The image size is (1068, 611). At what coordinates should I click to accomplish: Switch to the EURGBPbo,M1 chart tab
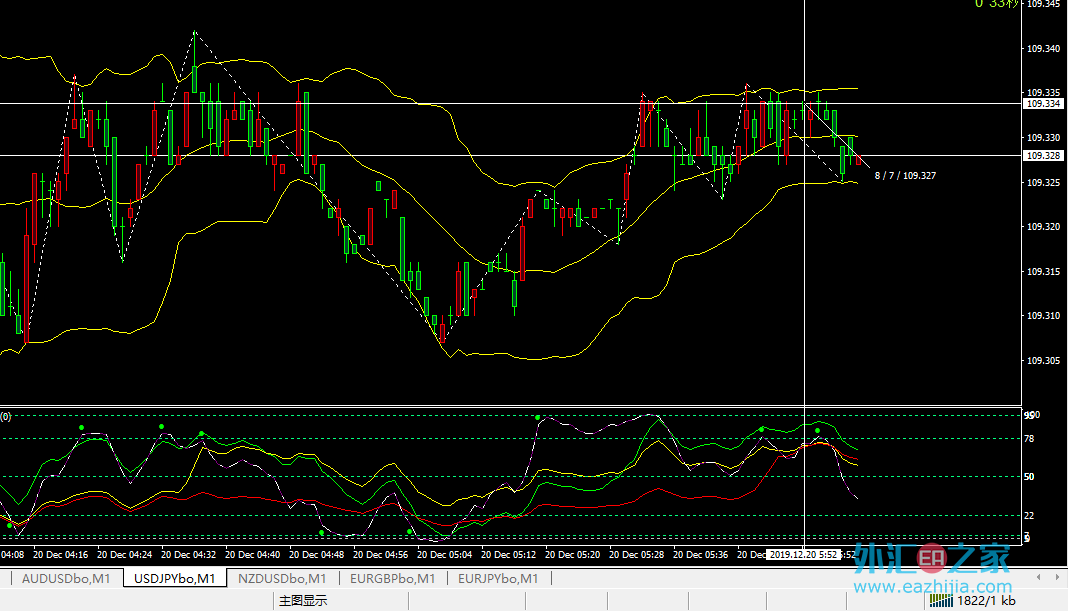point(392,578)
